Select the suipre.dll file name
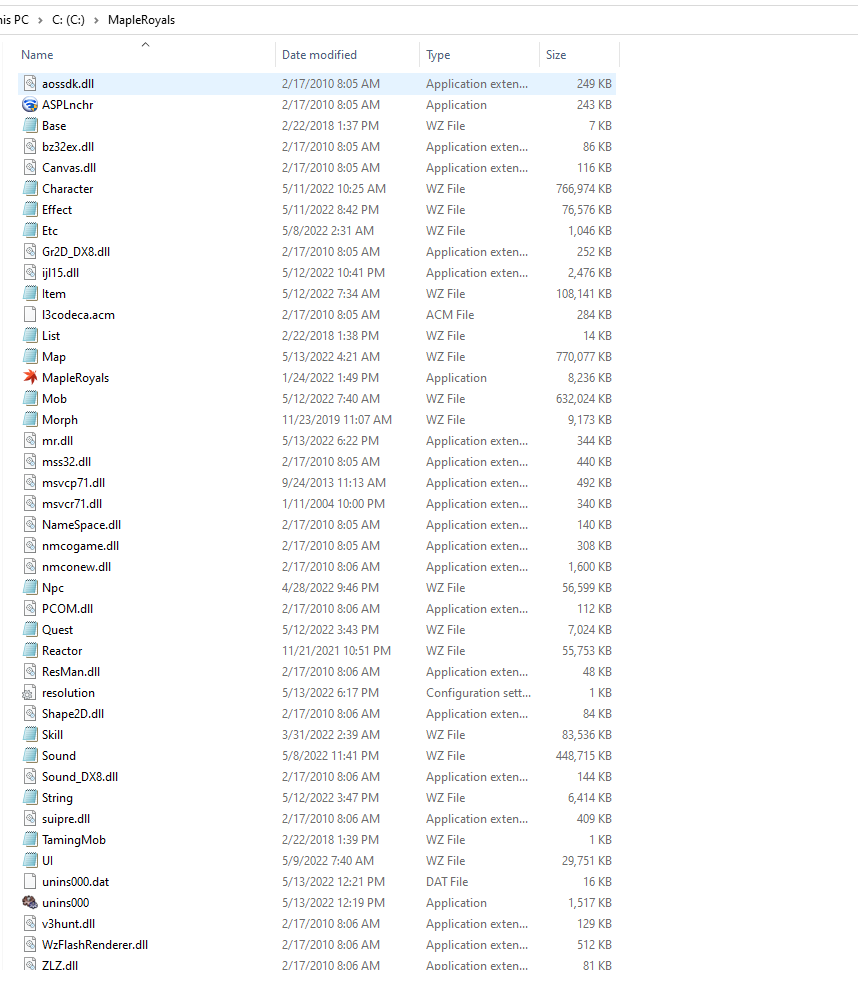Screen dimensions: 858x988 [66, 819]
